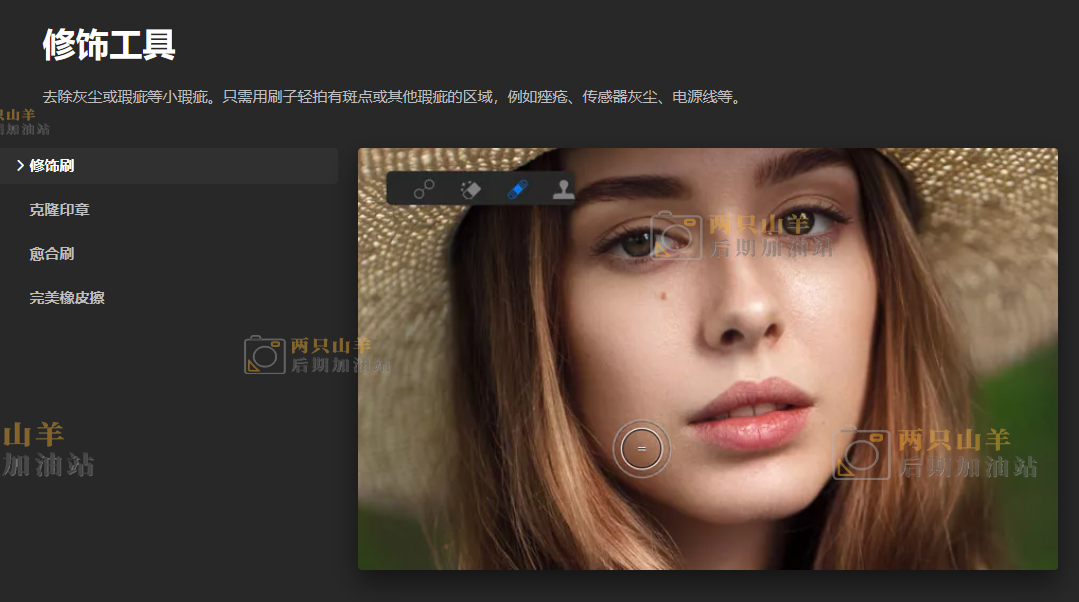1079x602 pixels.
Task: Select the Clone Stamp icon in toolbar
Action: (x=563, y=189)
